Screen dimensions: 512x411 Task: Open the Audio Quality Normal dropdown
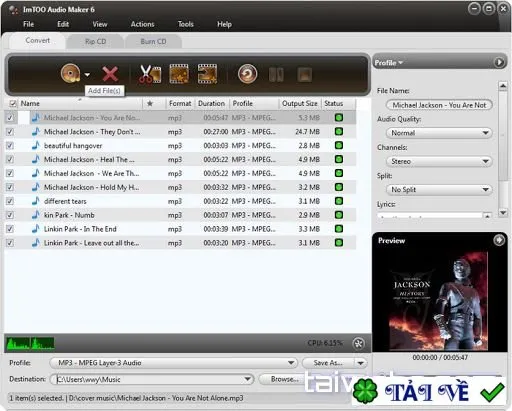pos(439,133)
